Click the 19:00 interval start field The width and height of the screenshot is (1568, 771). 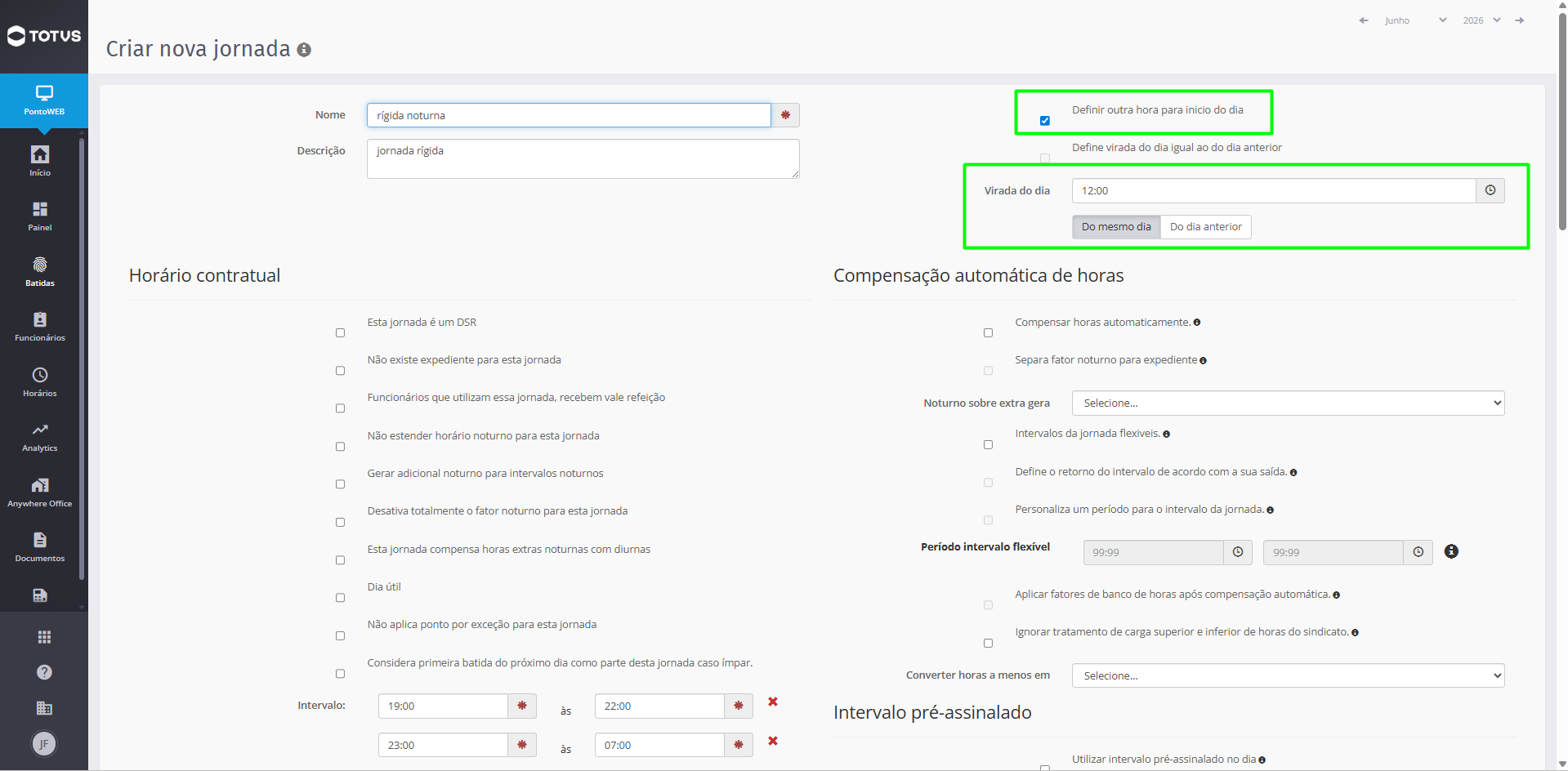[x=443, y=706]
